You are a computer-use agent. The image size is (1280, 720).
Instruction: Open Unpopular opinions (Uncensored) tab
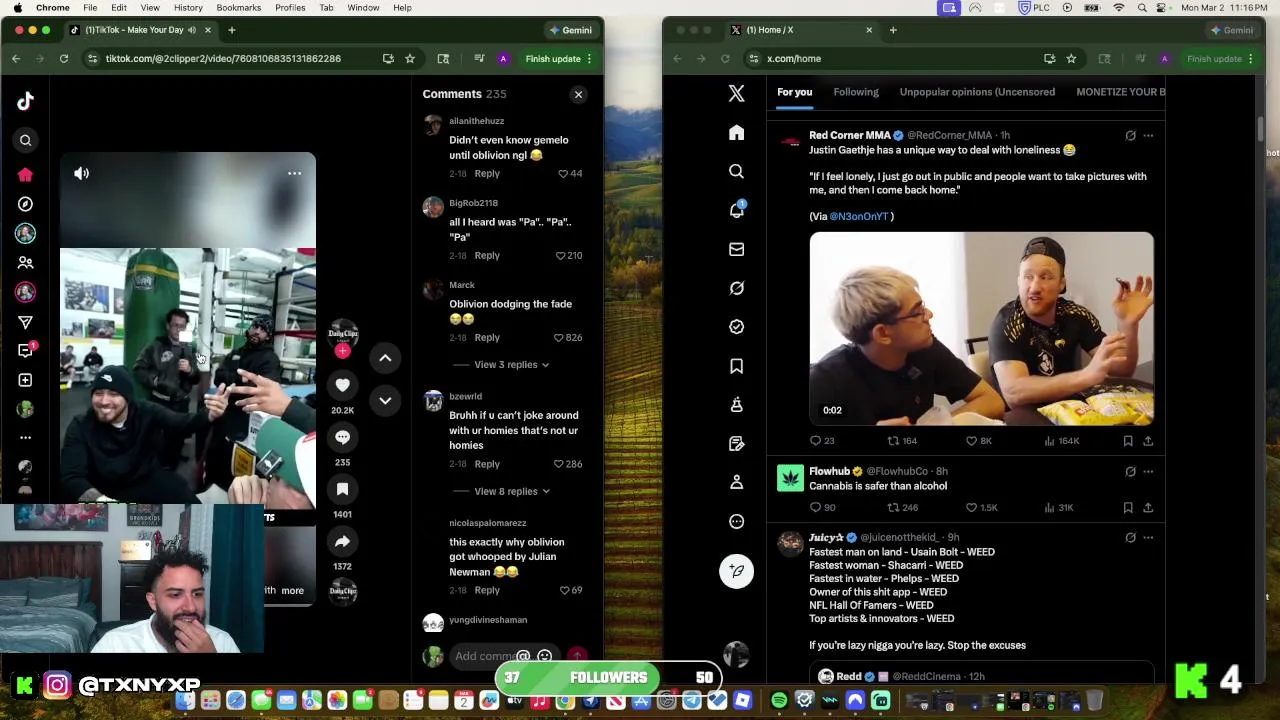pos(977,92)
